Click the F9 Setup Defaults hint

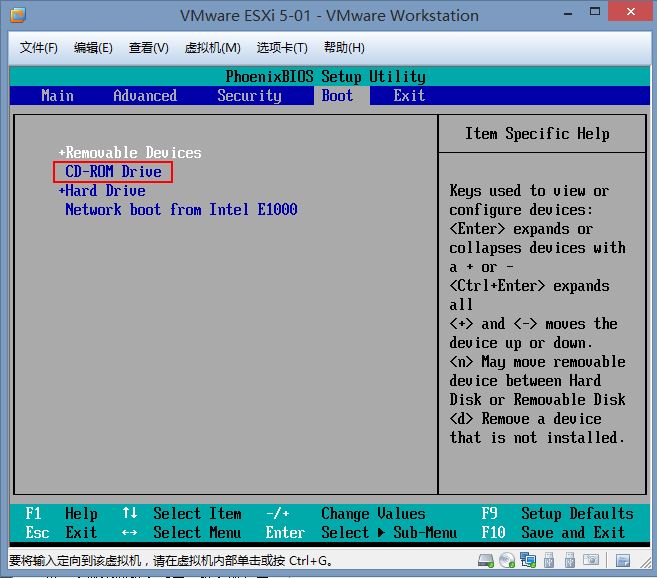[x=557, y=513]
